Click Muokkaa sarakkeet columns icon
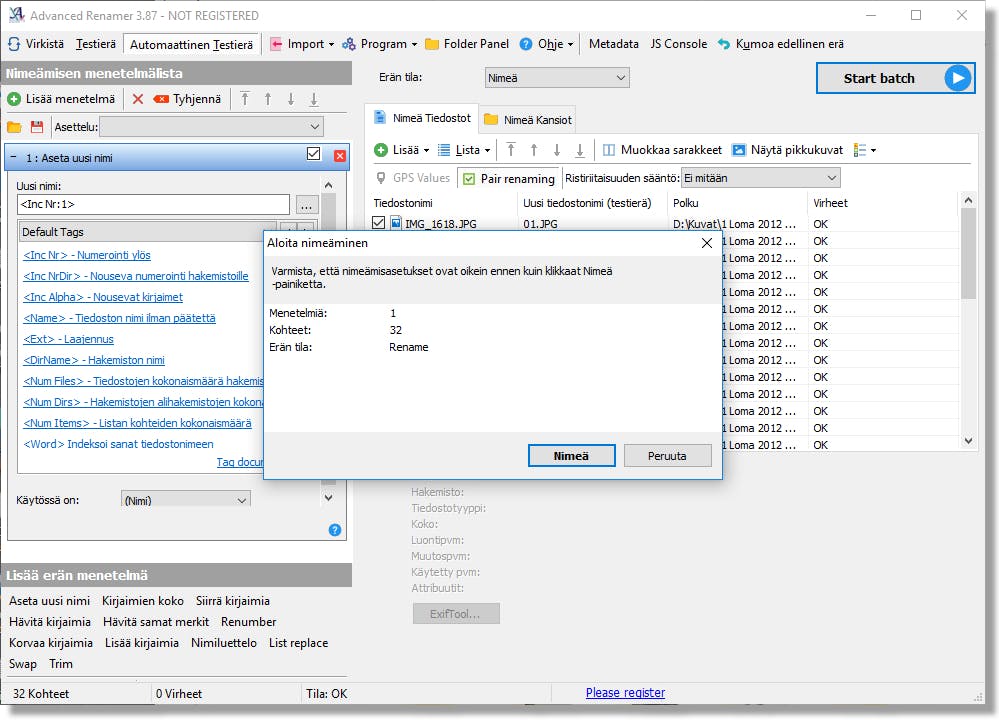 (609, 150)
